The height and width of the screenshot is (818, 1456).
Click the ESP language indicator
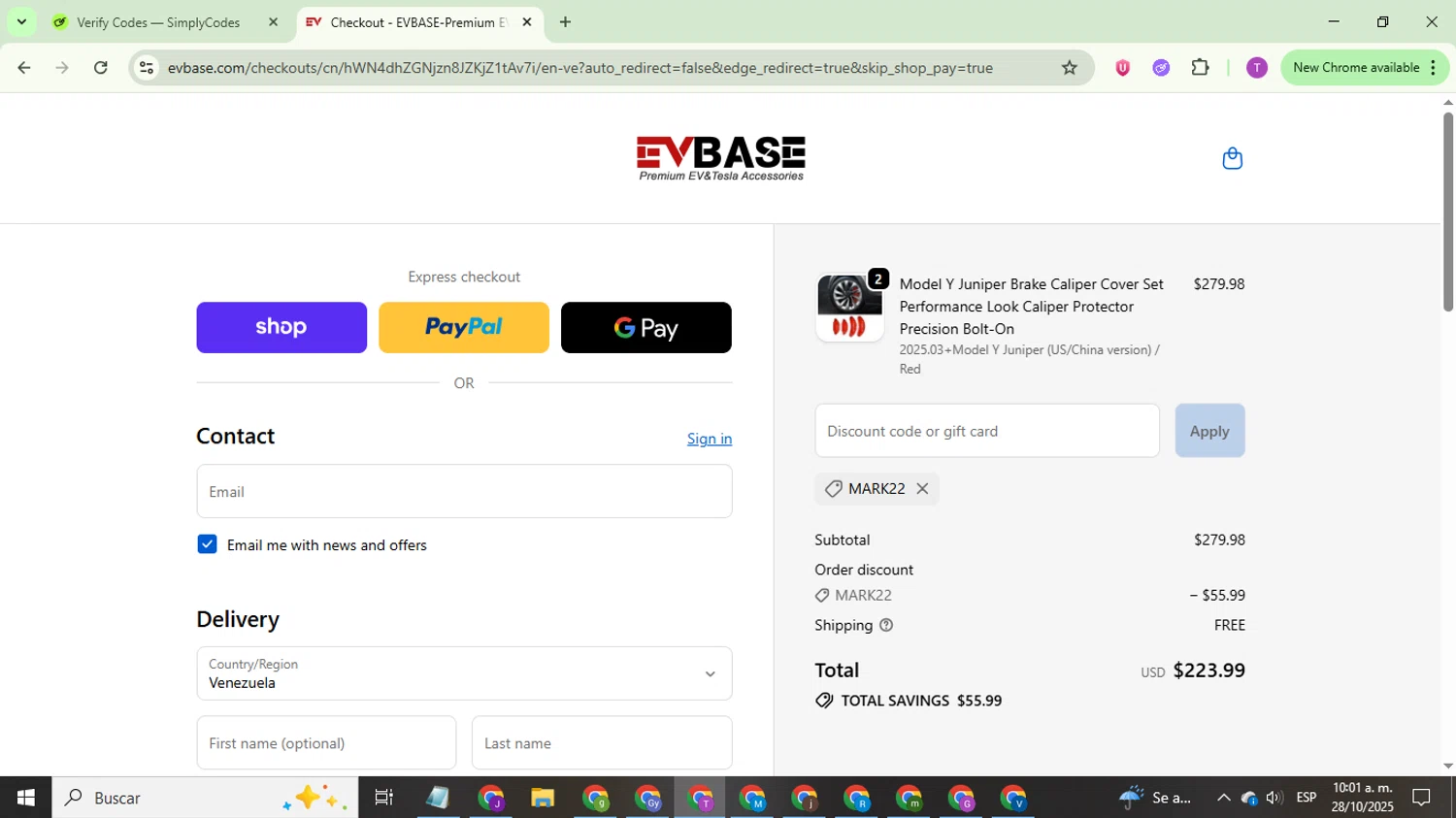tap(1307, 798)
